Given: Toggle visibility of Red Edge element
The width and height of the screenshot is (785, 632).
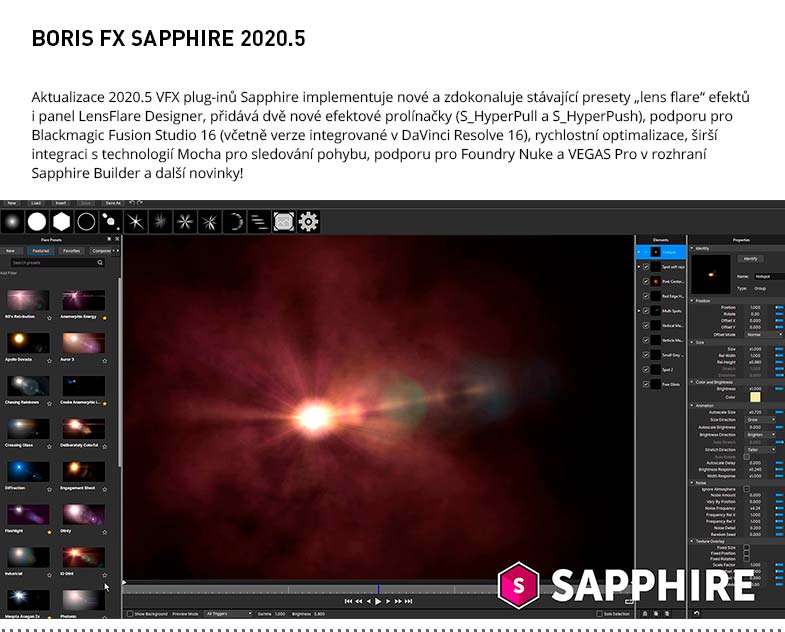Looking at the screenshot, I should [646, 296].
